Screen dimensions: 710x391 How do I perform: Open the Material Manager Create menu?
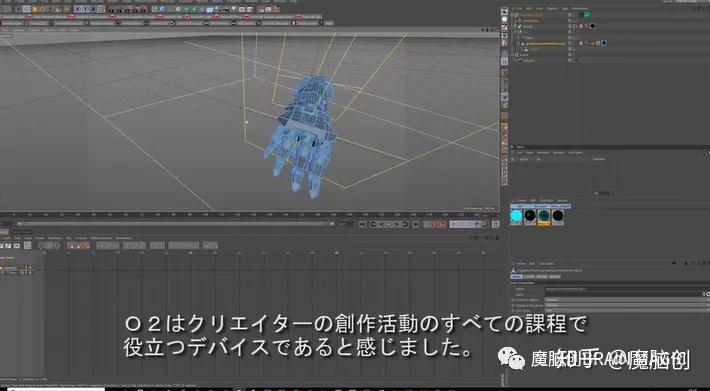[x=521, y=200]
